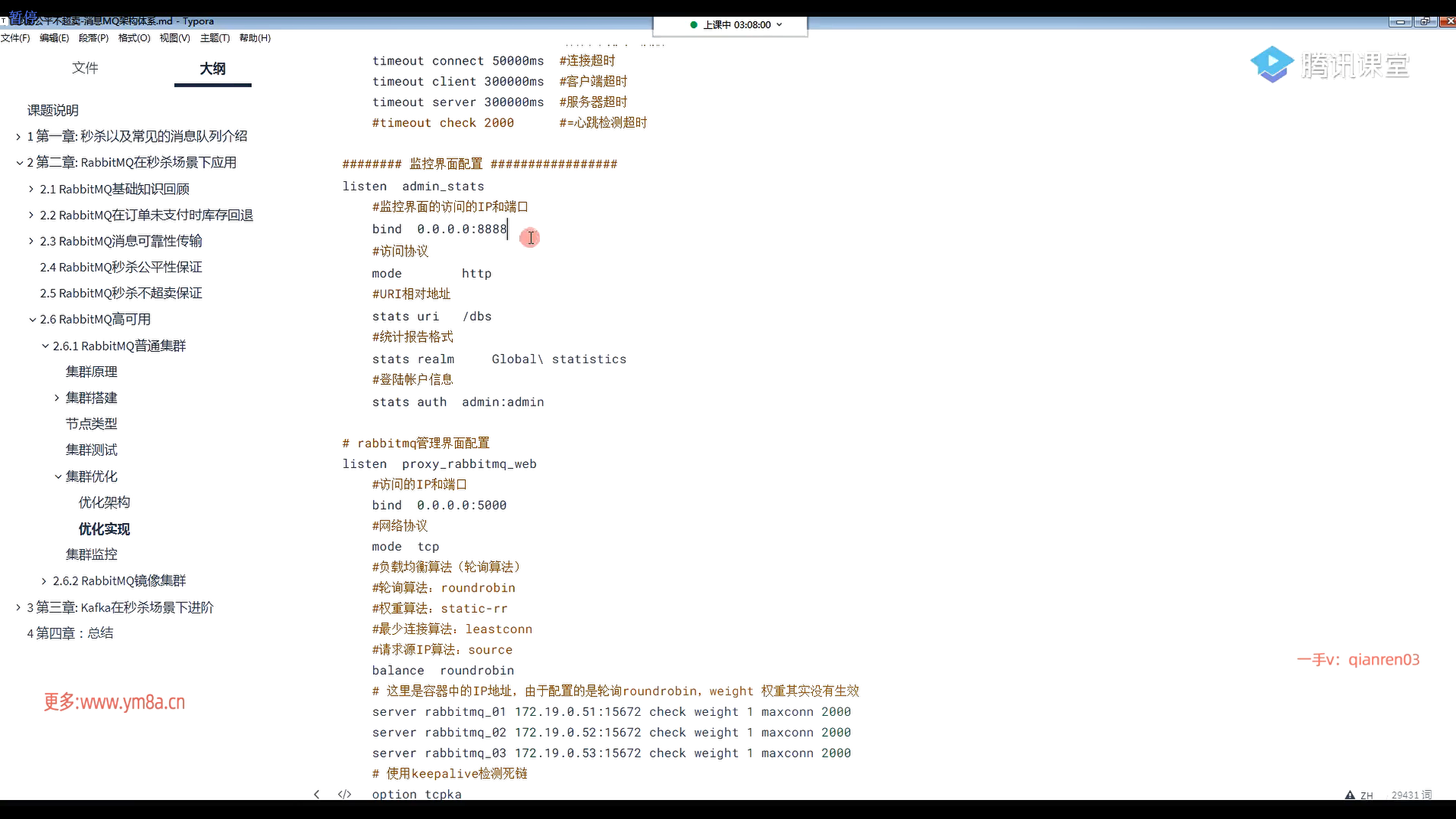Switch to the 大纲 outline tab

tap(212, 69)
